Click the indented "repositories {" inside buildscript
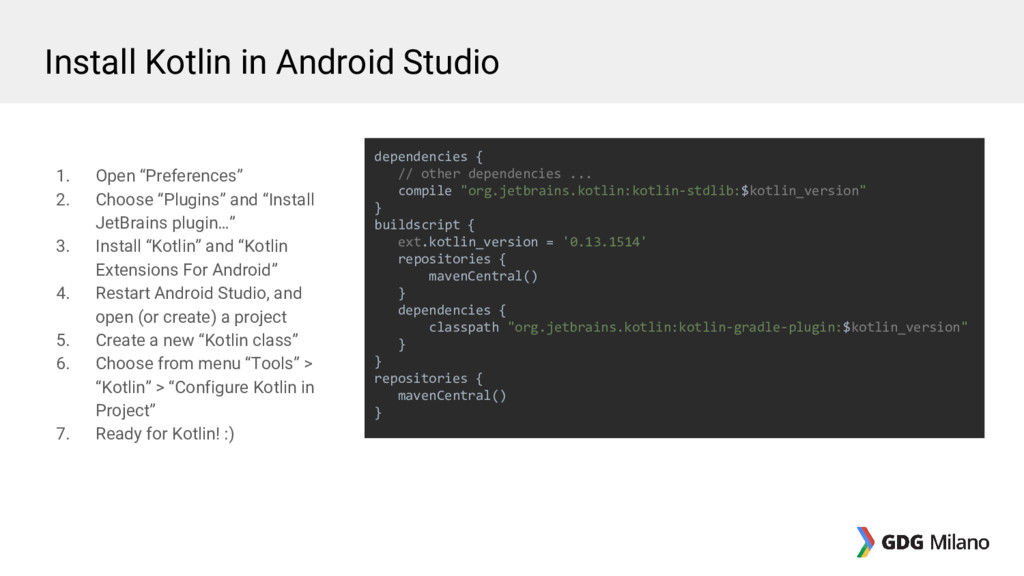The width and height of the screenshot is (1024, 576). (451, 259)
